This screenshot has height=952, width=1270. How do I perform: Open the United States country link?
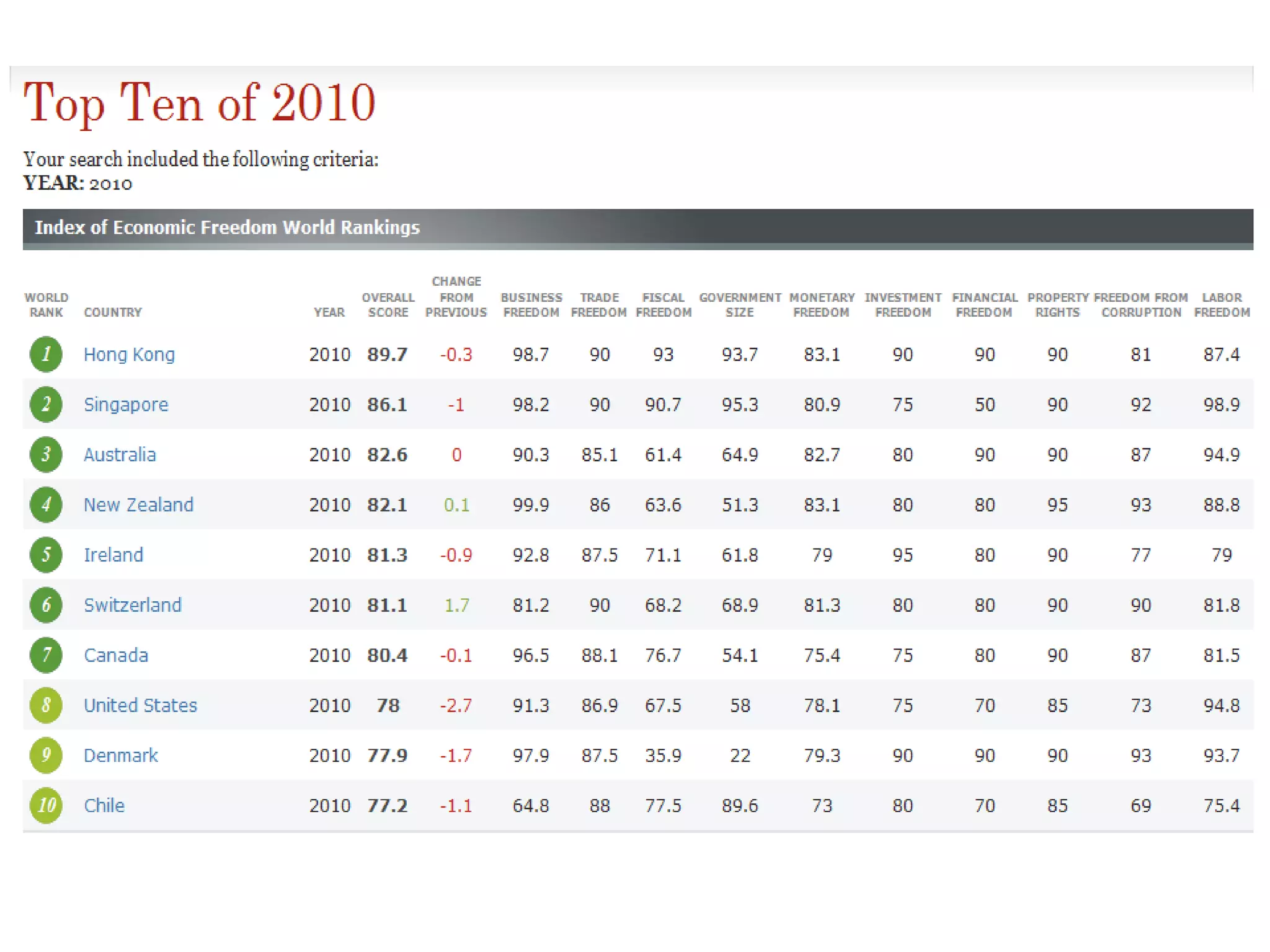(140, 705)
